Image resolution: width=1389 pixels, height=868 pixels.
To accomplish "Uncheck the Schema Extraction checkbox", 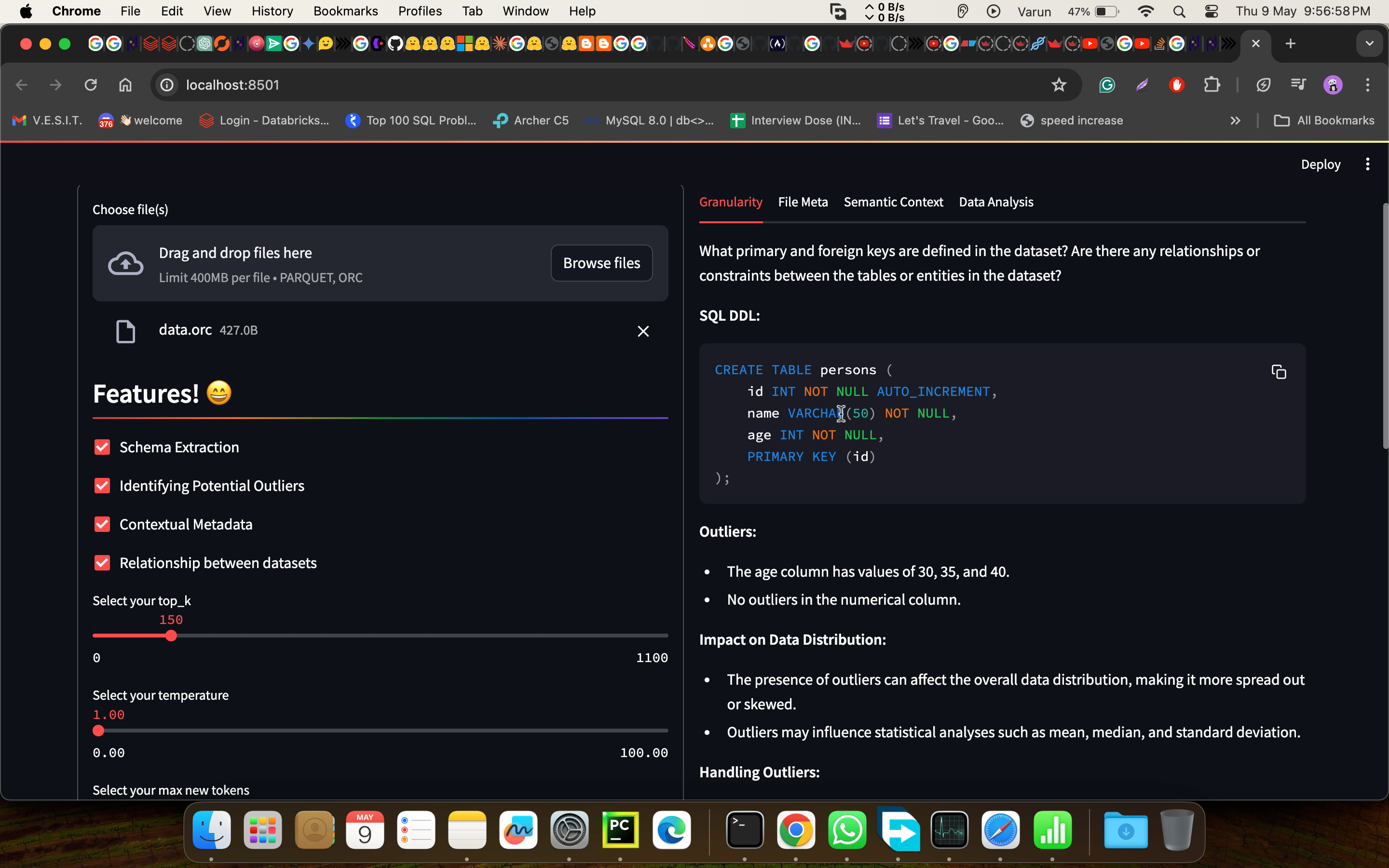I will (x=102, y=447).
